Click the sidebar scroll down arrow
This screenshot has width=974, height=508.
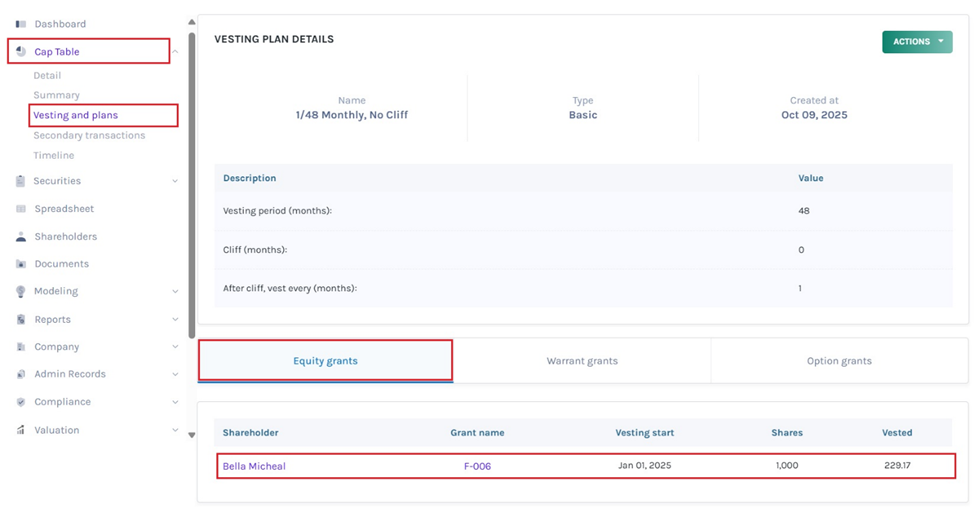pyautogui.click(x=192, y=435)
